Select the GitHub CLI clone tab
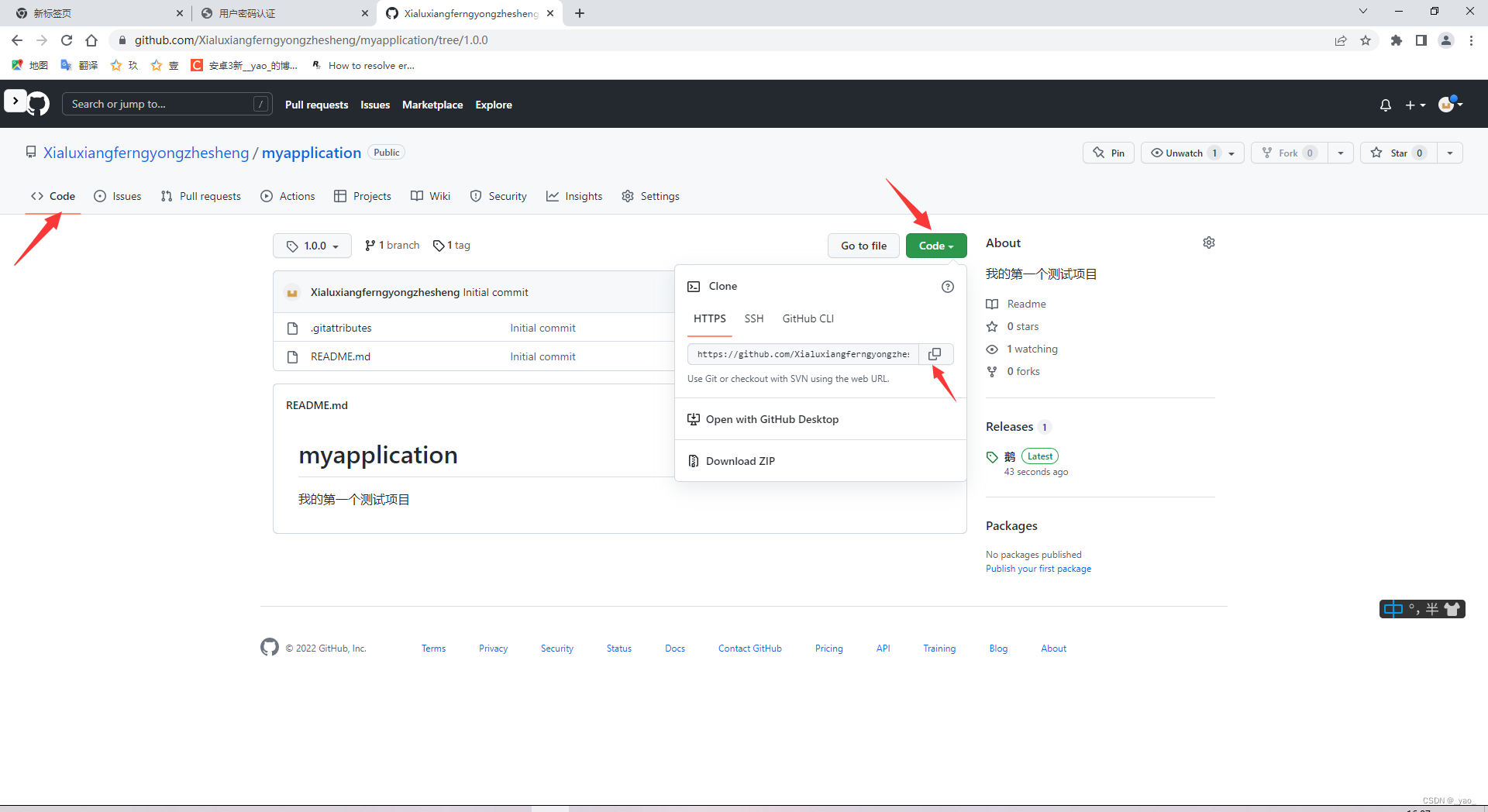This screenshot has width=1488, height=812. point(808,318)
